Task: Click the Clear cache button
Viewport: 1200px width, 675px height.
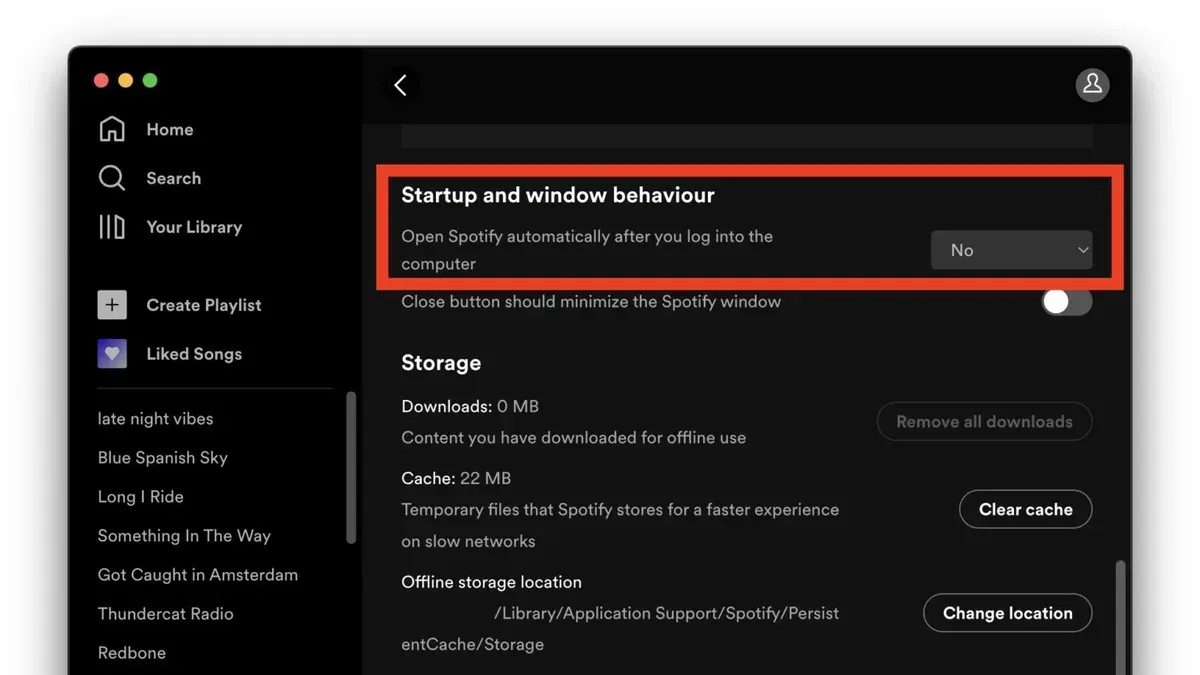Action: 1025,509
